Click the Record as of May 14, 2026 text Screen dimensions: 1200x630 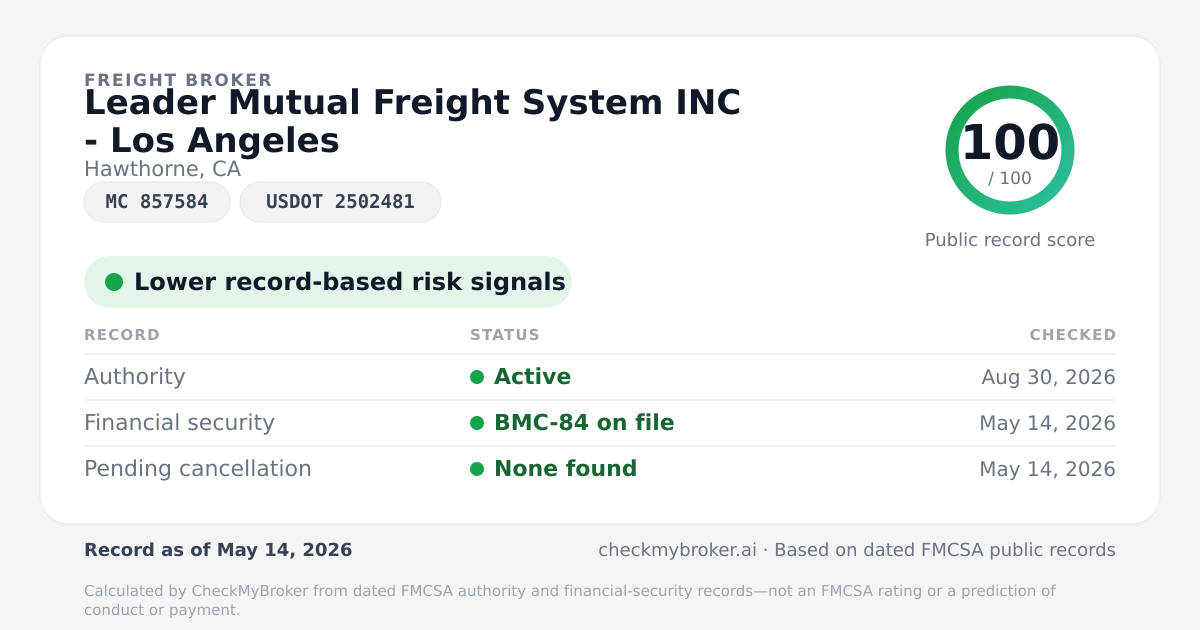coord(218,550)
